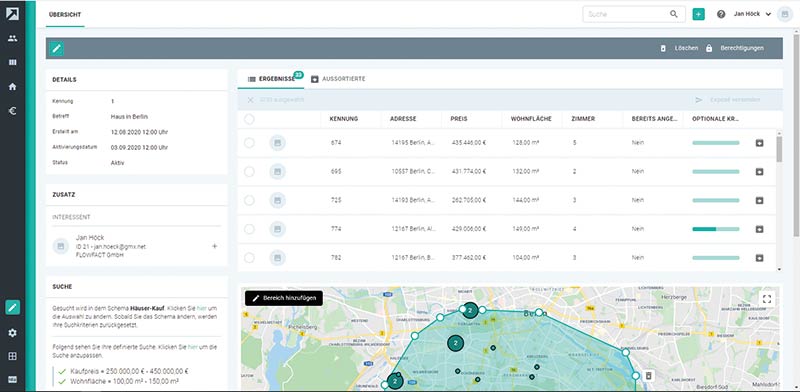Click address 14195 Berlin in row 674
Viewport: 800px width, 392px height.
(413, 143)
